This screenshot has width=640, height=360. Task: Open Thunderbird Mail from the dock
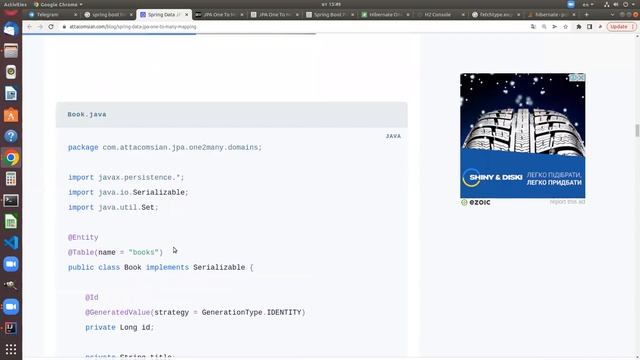pyautogui.click(x=11, y=29)
